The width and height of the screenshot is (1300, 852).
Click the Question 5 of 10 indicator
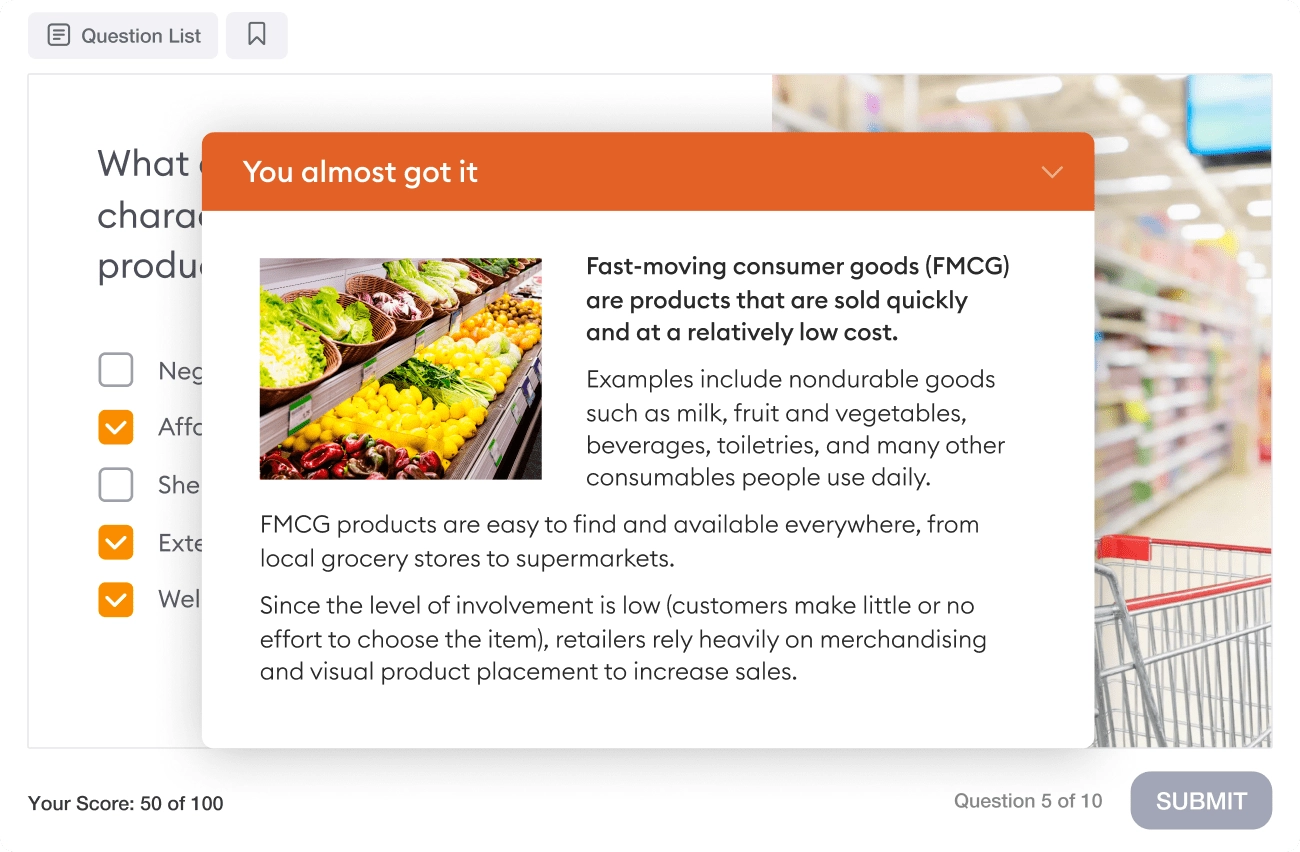[x=1028, y=801]
